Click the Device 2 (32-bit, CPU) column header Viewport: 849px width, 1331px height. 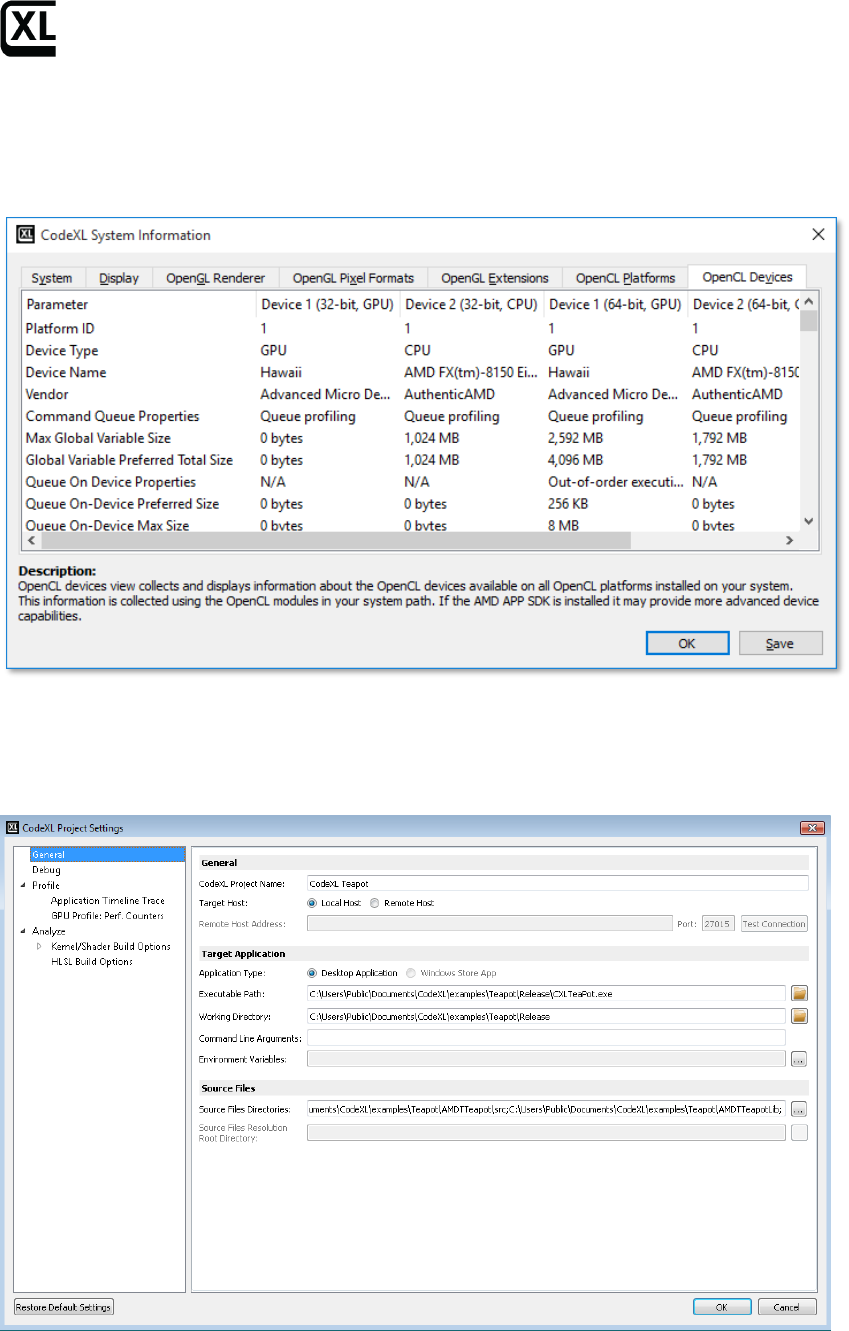(471, 304)
